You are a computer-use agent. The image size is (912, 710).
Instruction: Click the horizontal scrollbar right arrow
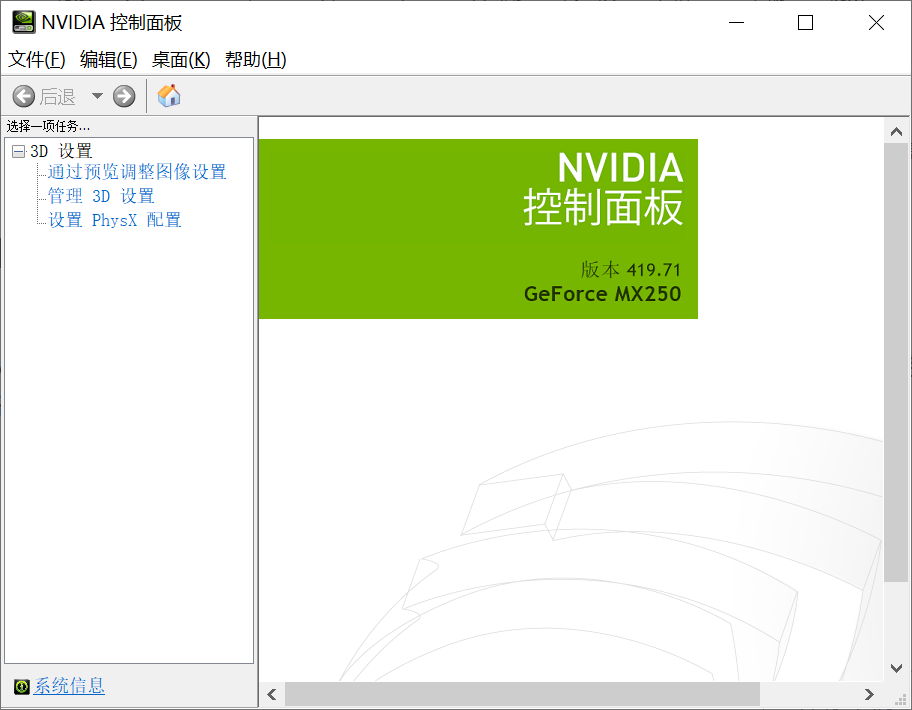[x=869, y=694]
